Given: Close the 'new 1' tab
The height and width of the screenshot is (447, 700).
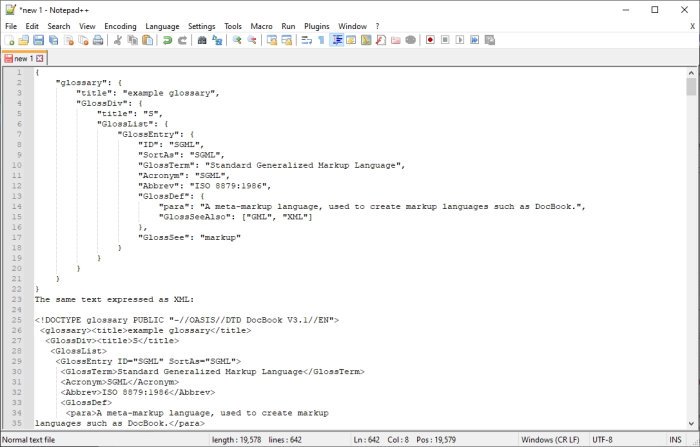Looking at the screenshot, I should (40, 59).
